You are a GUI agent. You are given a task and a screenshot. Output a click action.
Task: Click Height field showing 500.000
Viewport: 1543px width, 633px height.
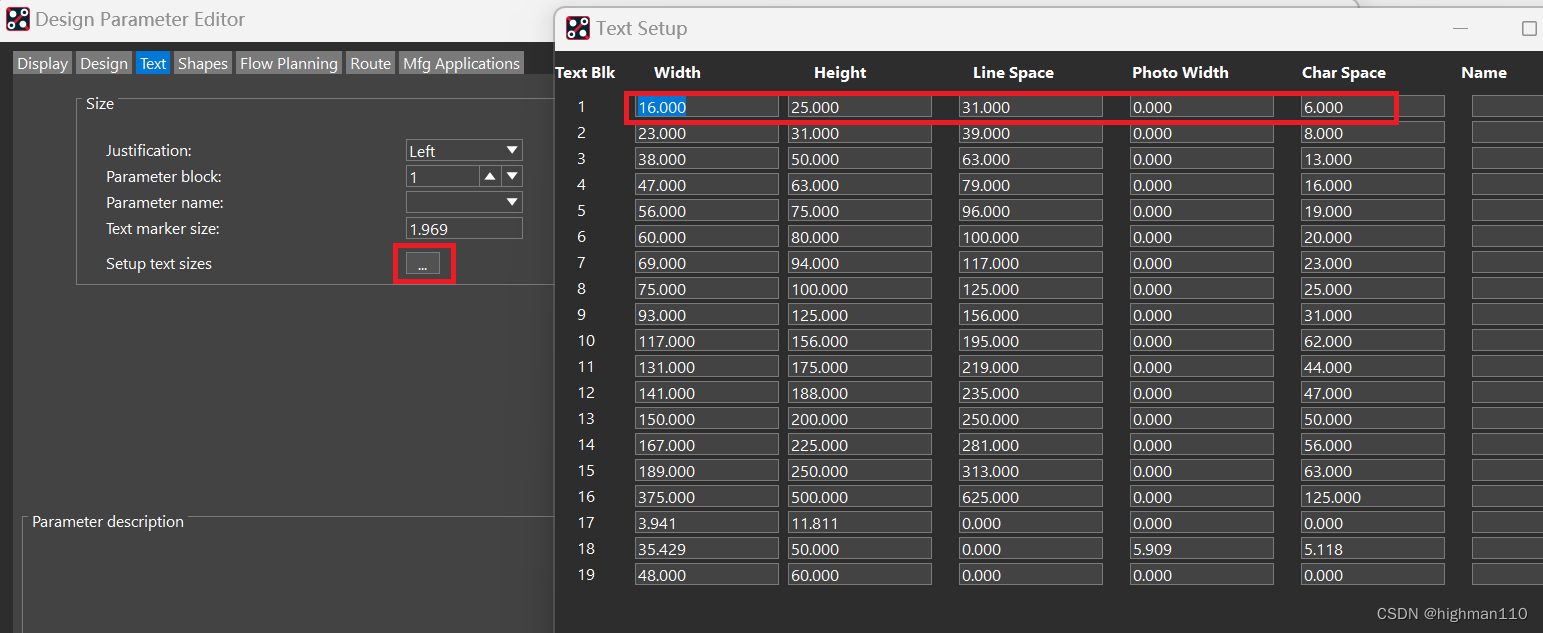(x=859, y=497)
